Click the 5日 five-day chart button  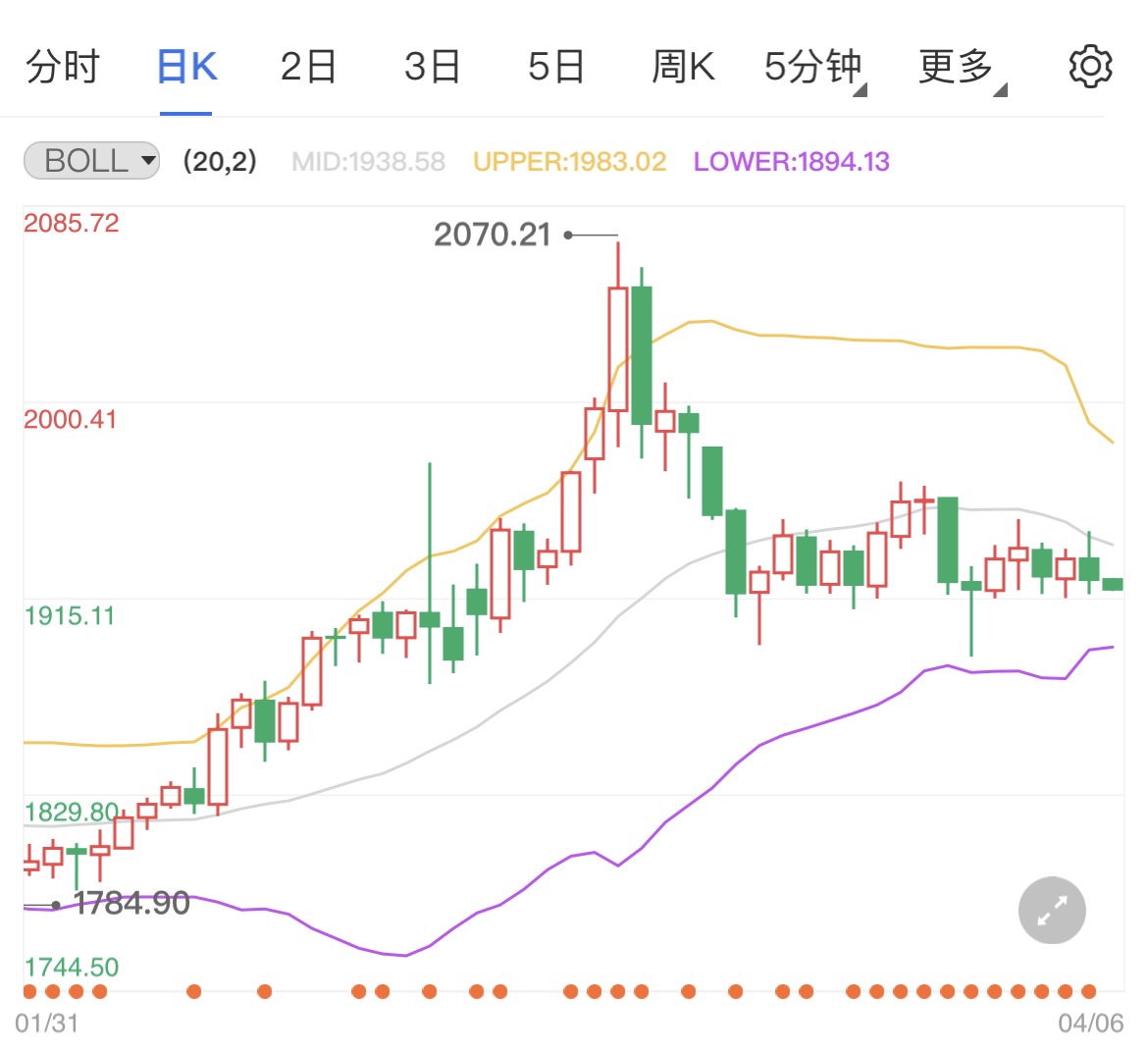point(555,67)
